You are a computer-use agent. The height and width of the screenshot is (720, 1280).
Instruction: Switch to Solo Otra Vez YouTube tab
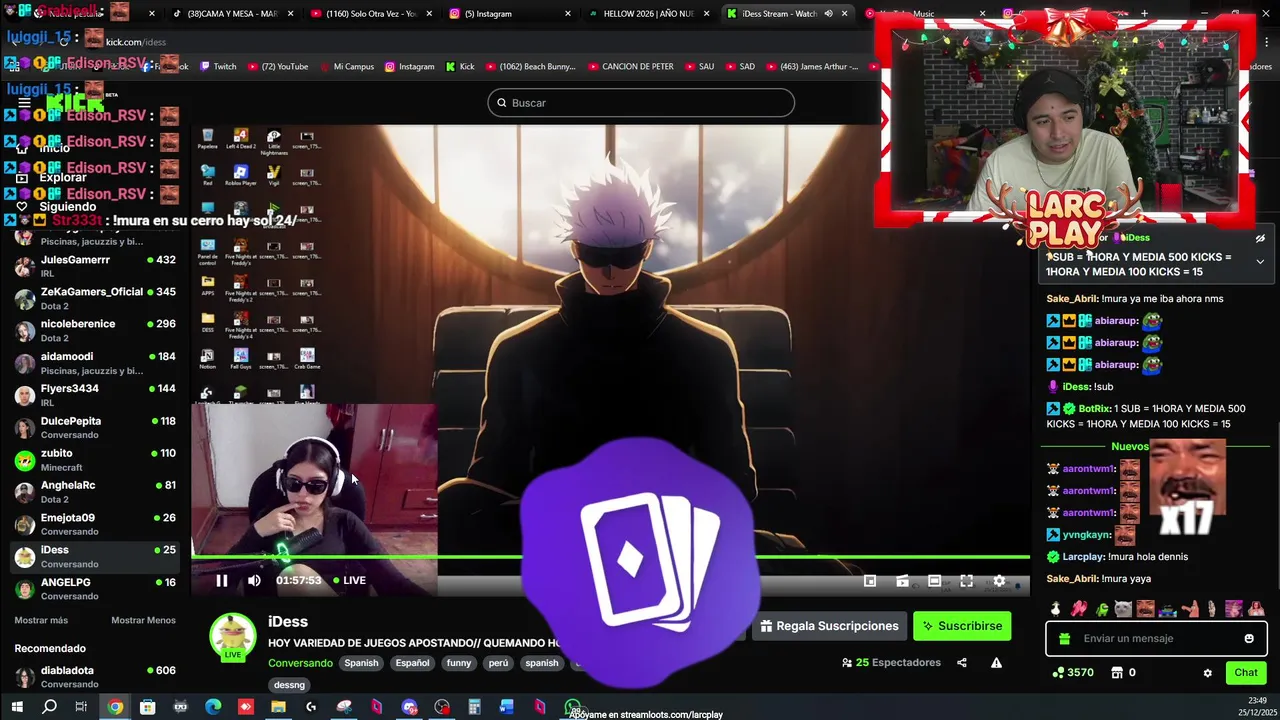pyautogui.click(x=370, y=14)
